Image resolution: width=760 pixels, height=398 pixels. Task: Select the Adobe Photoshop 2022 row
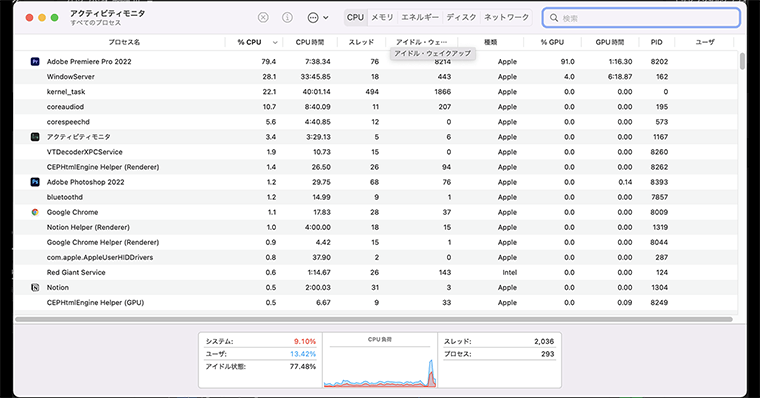coord(376,182)
